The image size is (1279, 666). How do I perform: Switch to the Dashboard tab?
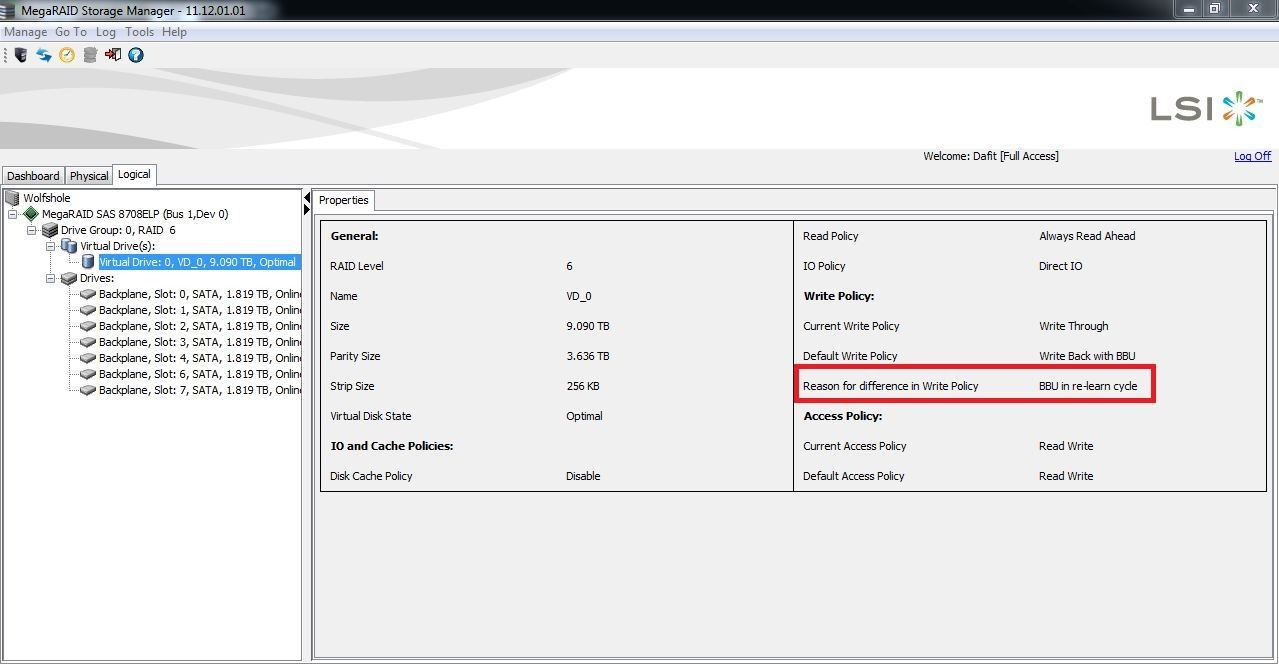pyautogui.click(x=33, y=176)
